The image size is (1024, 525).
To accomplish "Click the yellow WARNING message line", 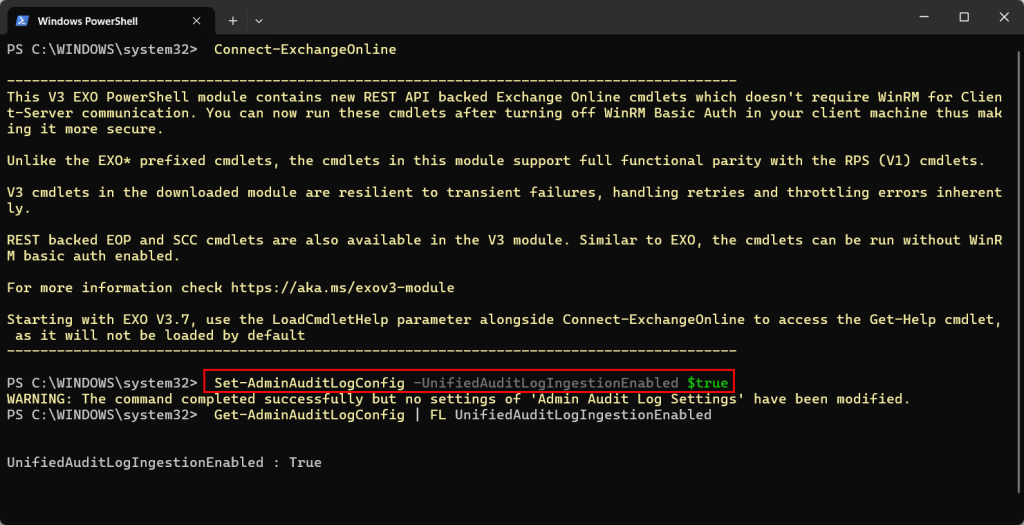I will tap(458, 399).
